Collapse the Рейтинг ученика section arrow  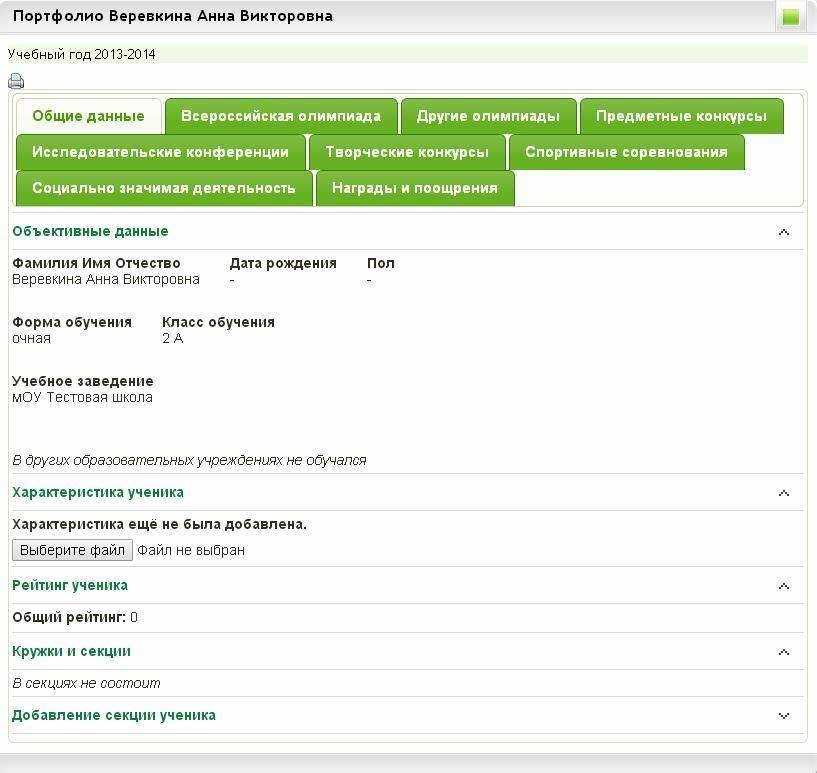784,586
